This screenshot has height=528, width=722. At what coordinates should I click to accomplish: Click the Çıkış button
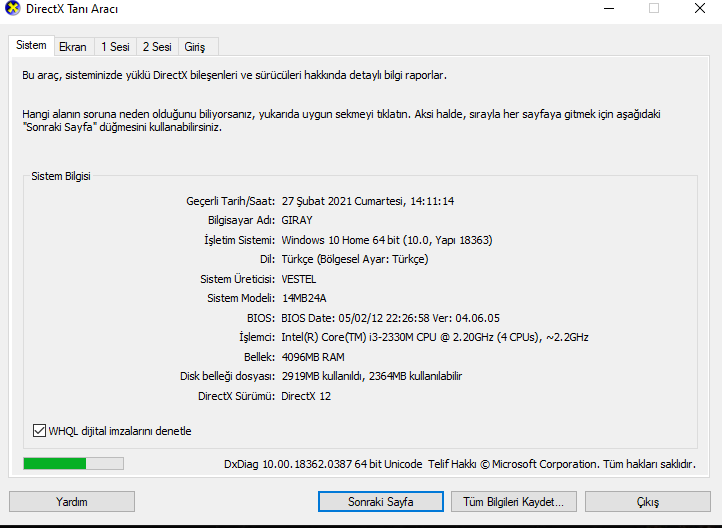[x=648, y=502]
